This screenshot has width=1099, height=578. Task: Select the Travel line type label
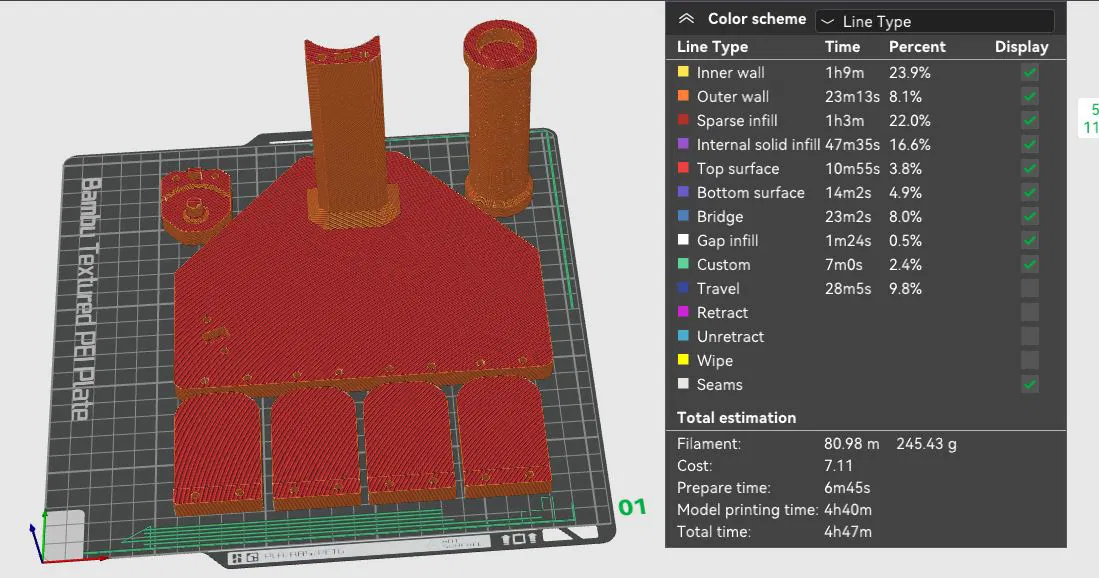click(718, 289)
